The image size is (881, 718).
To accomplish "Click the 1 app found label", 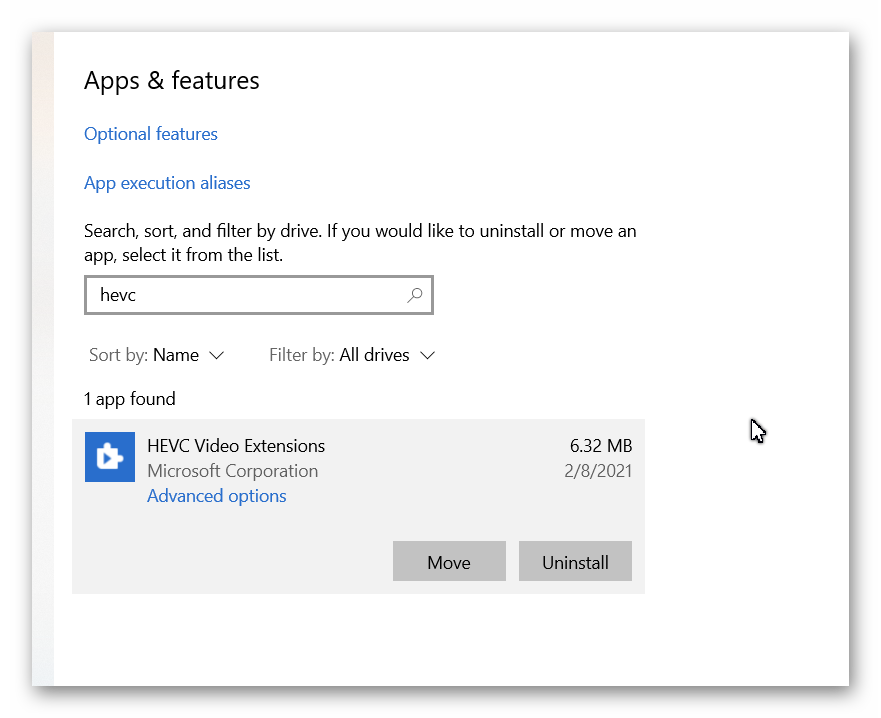I will point(130,399).
